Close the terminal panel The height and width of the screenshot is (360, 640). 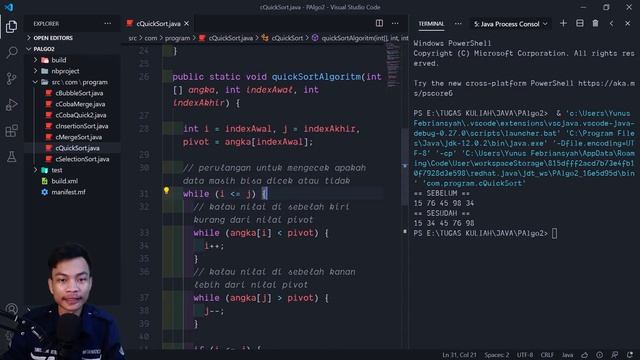pyautogui.click(x=628, y=23)
